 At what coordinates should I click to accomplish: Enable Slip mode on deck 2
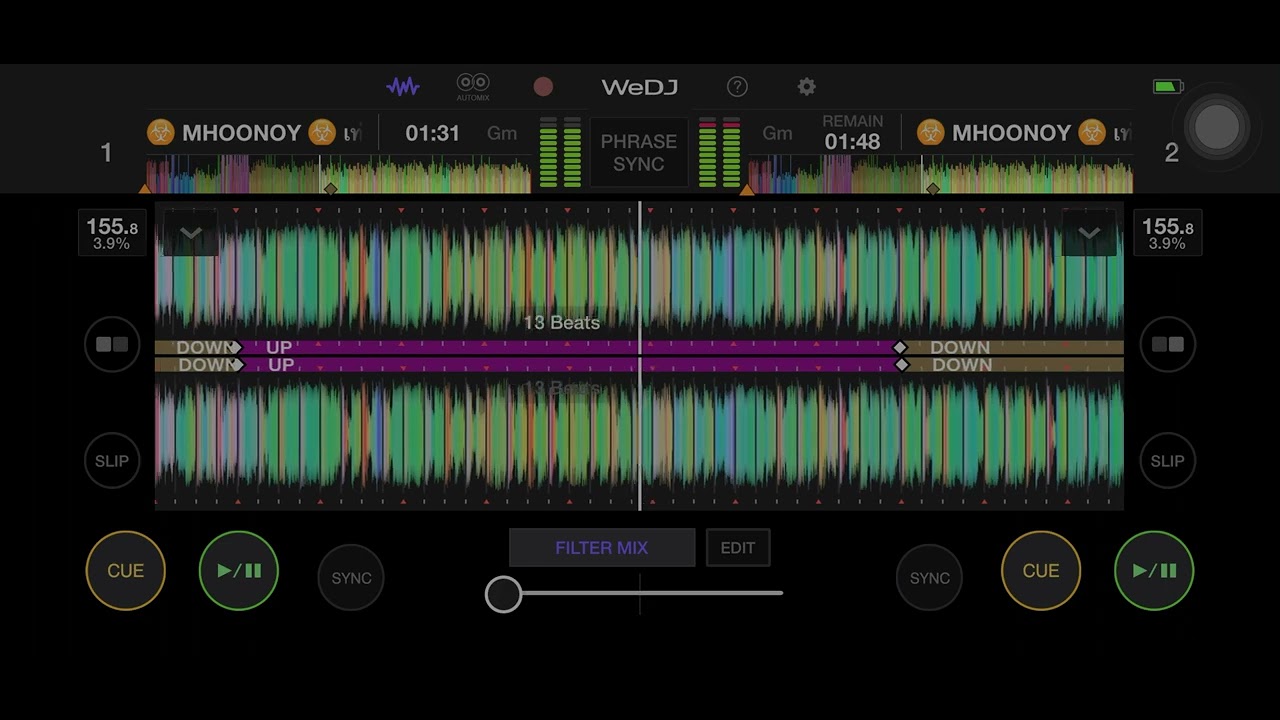point(1167,461)
